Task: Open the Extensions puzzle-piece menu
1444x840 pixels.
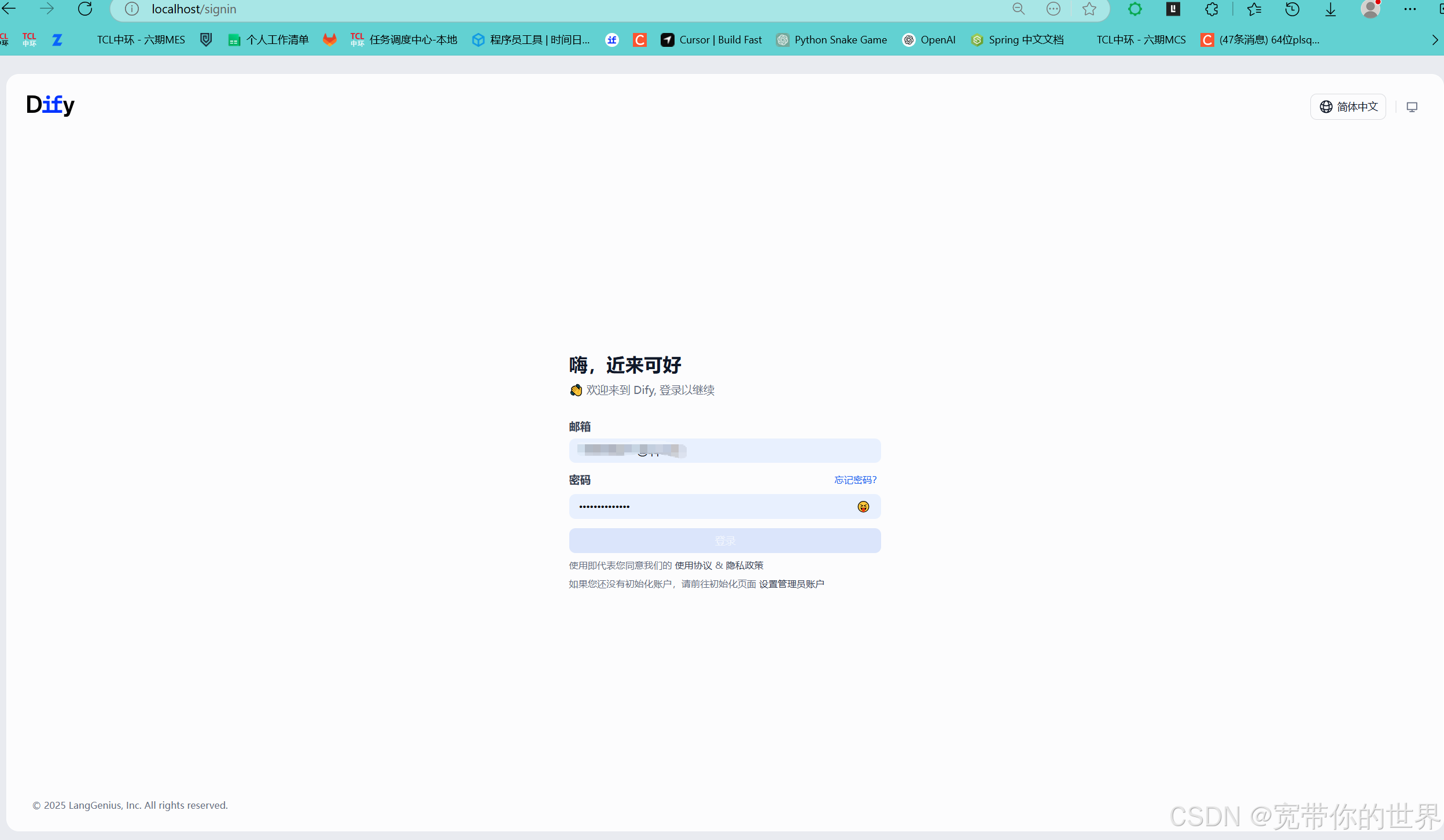Action: [x=1211, y=9]
